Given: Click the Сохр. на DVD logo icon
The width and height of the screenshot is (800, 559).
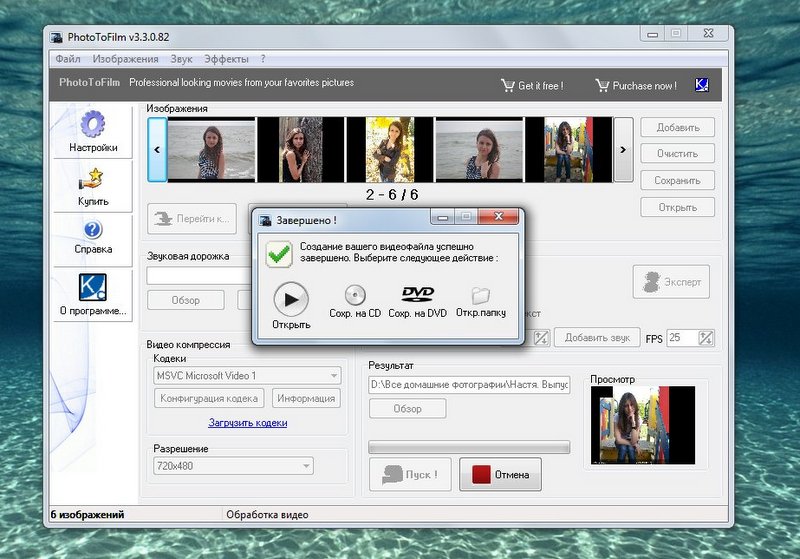Looking at the screenshot, I should 417,294.
